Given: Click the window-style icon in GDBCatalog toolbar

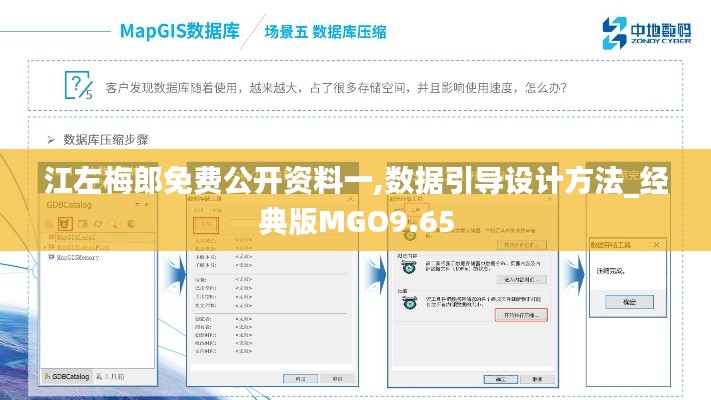Looking at the screenshot, I should tap(83, 224).
